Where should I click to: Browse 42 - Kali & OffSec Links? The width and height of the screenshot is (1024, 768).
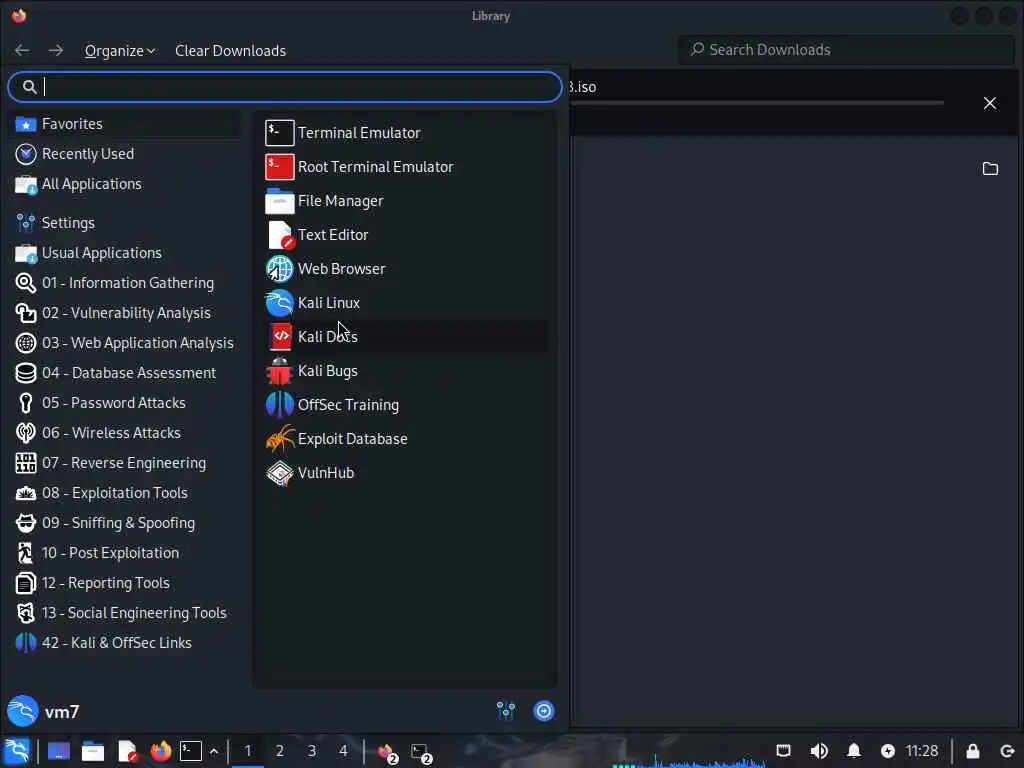click(x=124, y=643)
